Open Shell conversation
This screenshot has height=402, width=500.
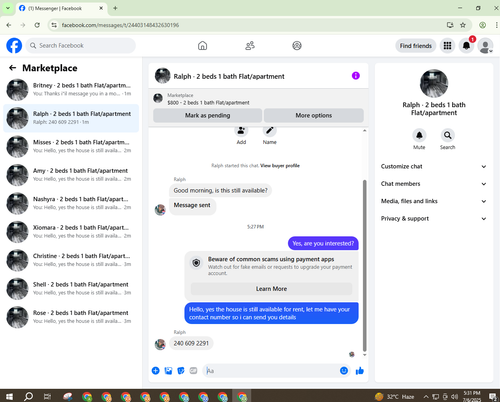[71, 289]
